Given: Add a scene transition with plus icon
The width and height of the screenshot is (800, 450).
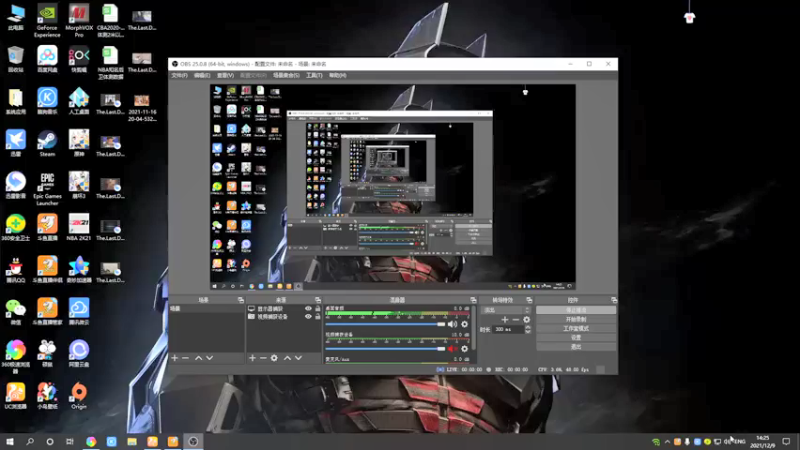Looking at the screenshot, I should pos(505,320).
